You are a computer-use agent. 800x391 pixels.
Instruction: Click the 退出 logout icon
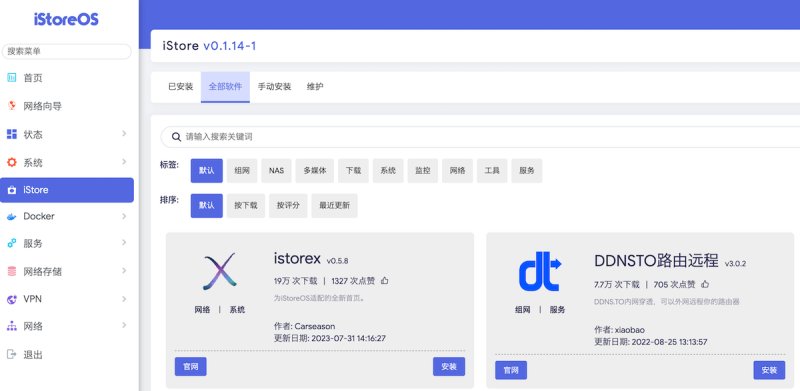[12, 354]
